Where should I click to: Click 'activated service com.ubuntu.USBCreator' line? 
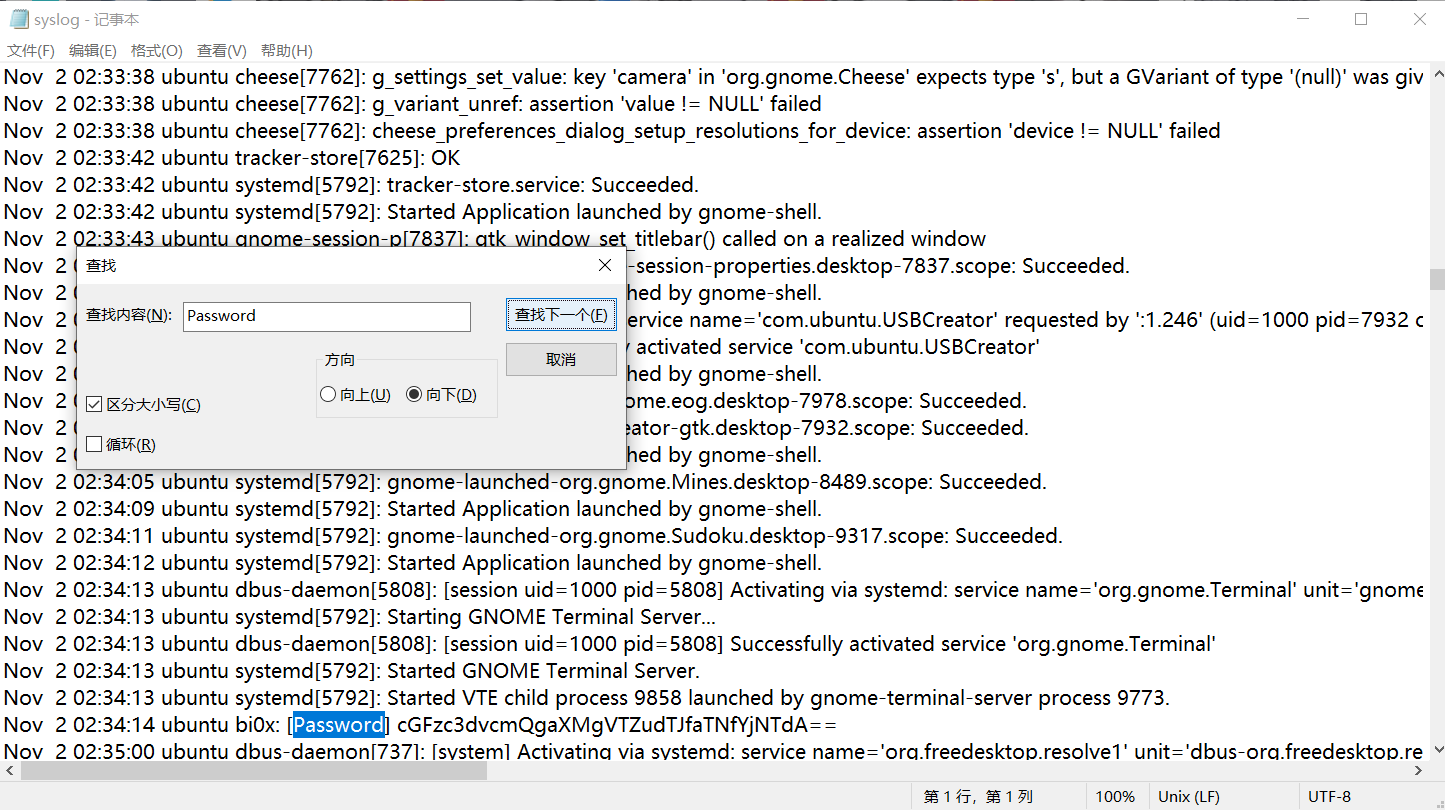pos(834,347)
